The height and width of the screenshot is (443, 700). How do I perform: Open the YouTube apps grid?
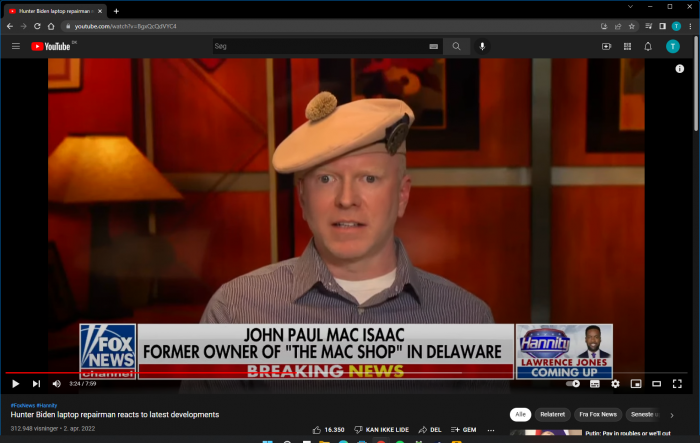tap(627, 46)
